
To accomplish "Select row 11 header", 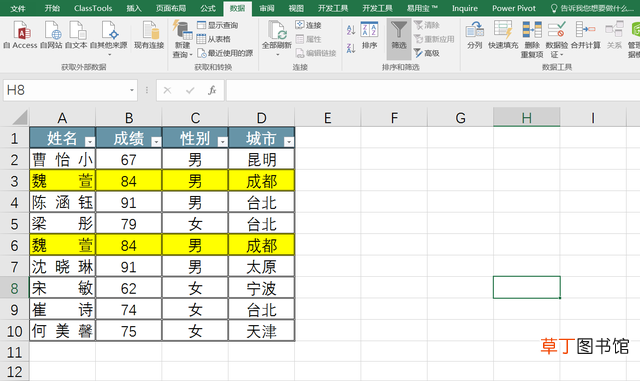I will pos(14,352).
